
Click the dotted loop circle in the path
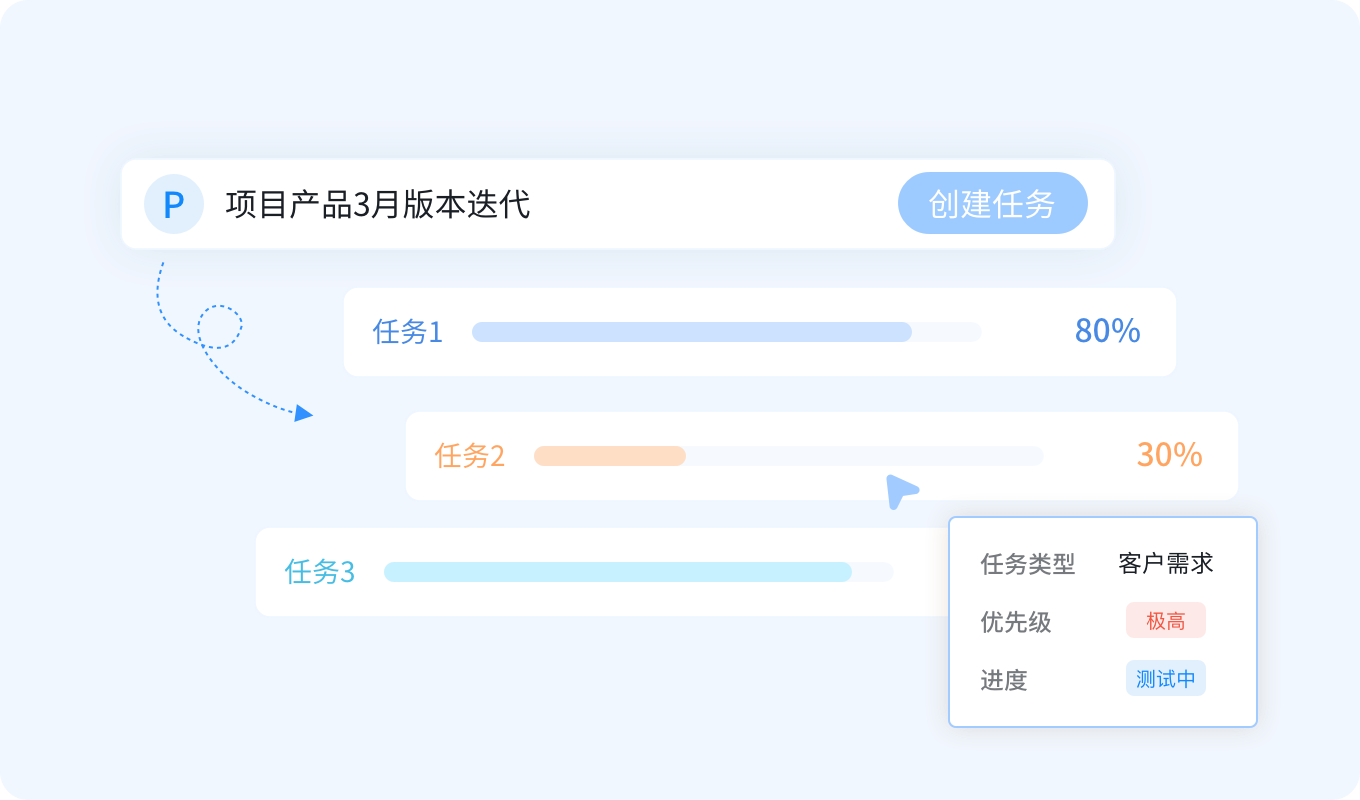pos(220,326)
